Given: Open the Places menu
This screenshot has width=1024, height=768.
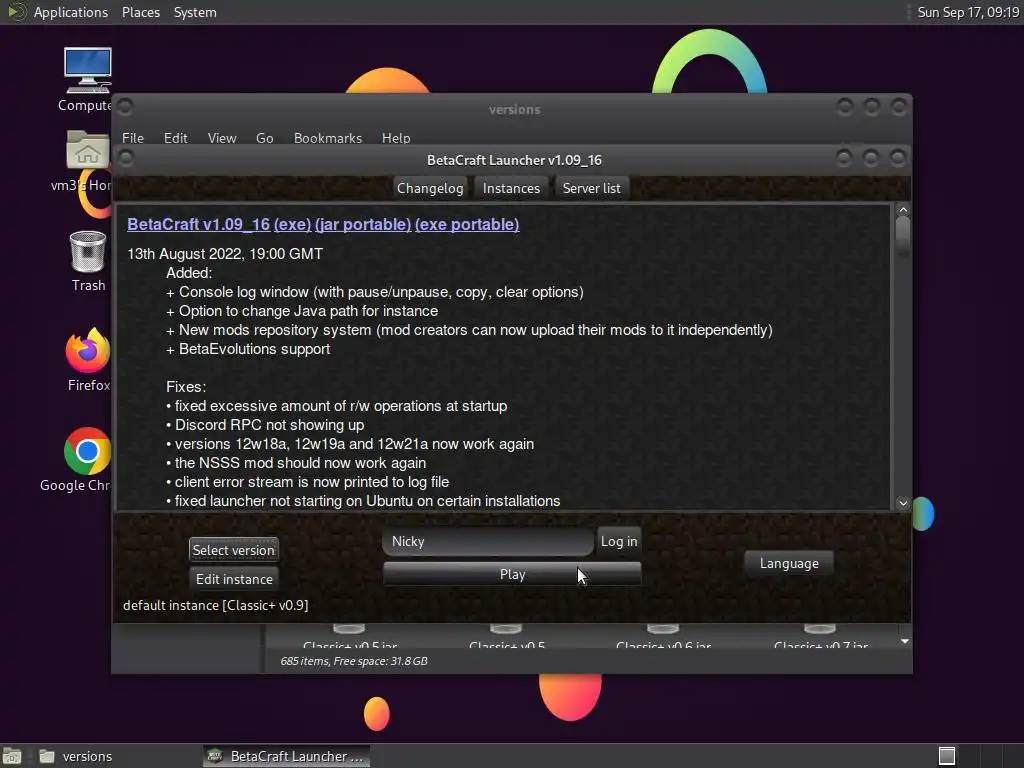Looking at the screenshot, I should 141,12.
